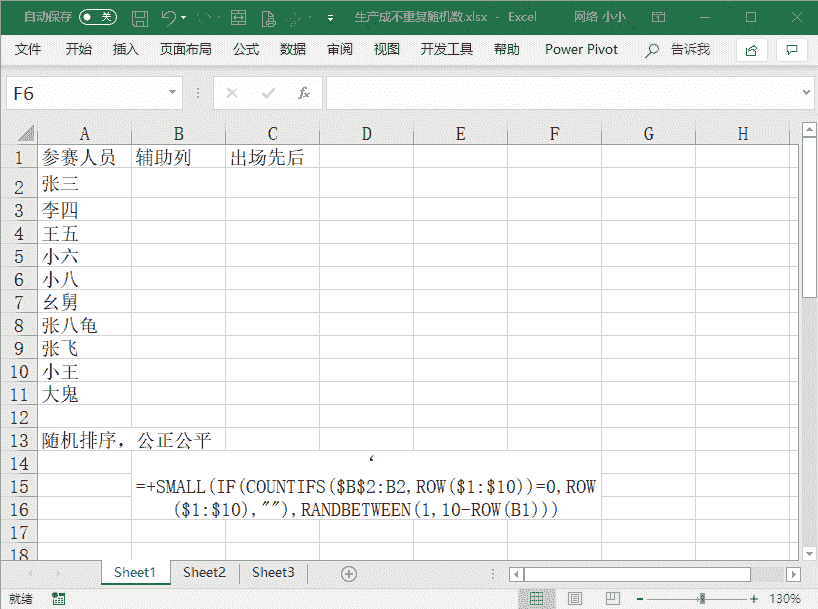Click the zoom slider handle
Viewport: 818px width, 609px height.
click(x=702, y=599)
